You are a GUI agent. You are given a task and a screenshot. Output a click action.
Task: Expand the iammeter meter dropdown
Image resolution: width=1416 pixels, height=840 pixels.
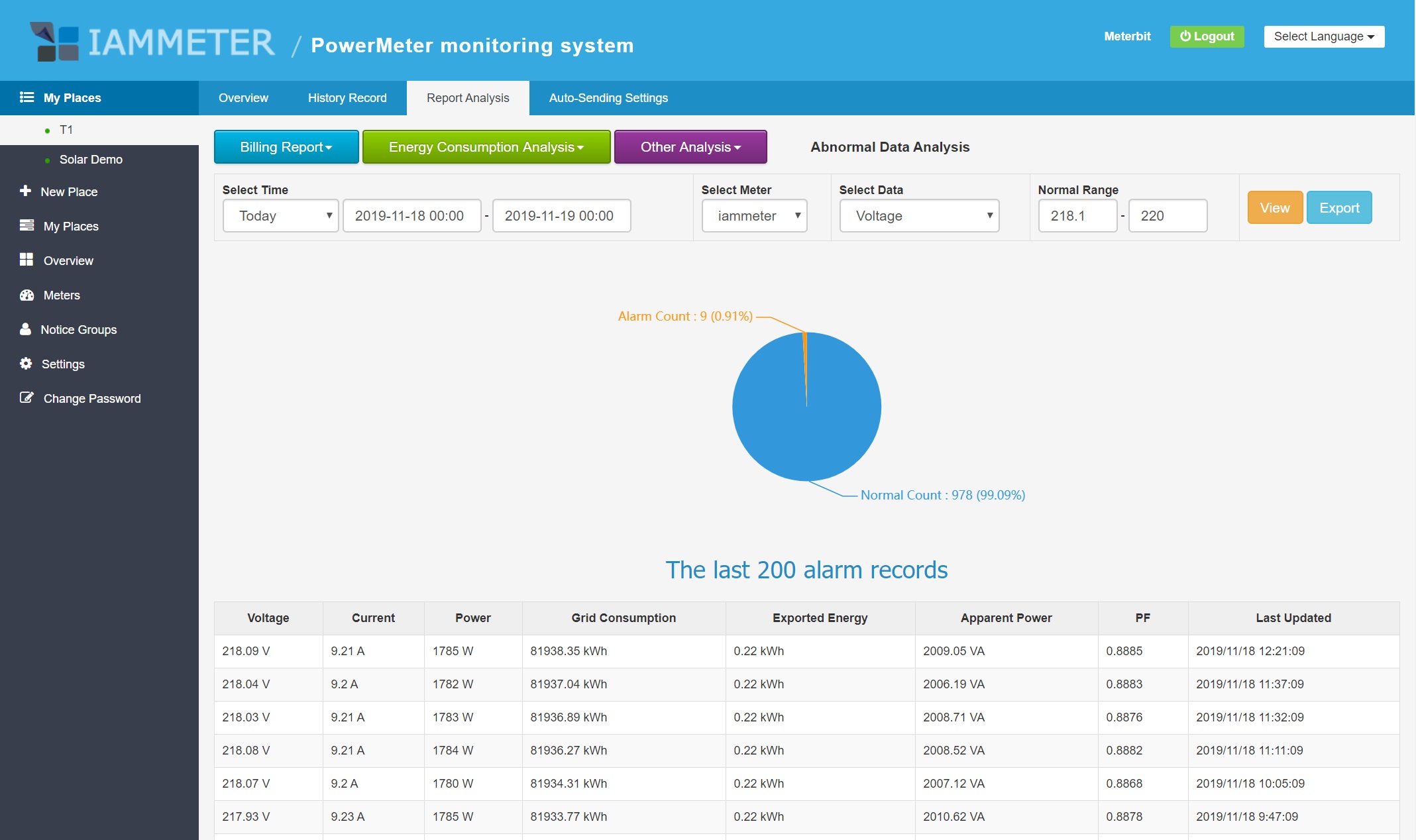click(x=753, y=216)
